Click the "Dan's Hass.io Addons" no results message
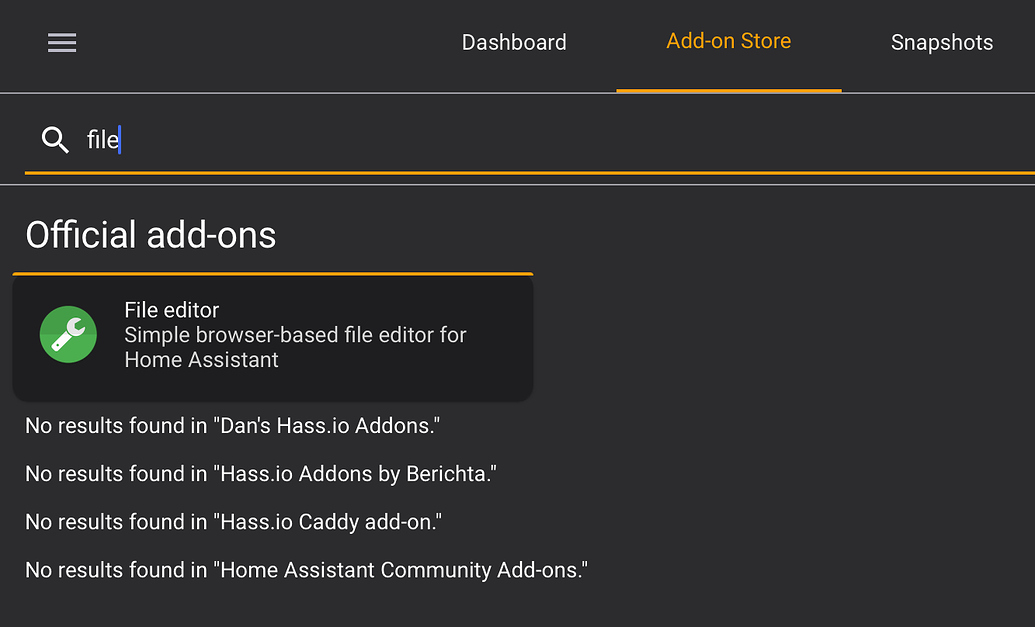The height and width of the screenshot is (627, 1035). click(x=232, y=426)
